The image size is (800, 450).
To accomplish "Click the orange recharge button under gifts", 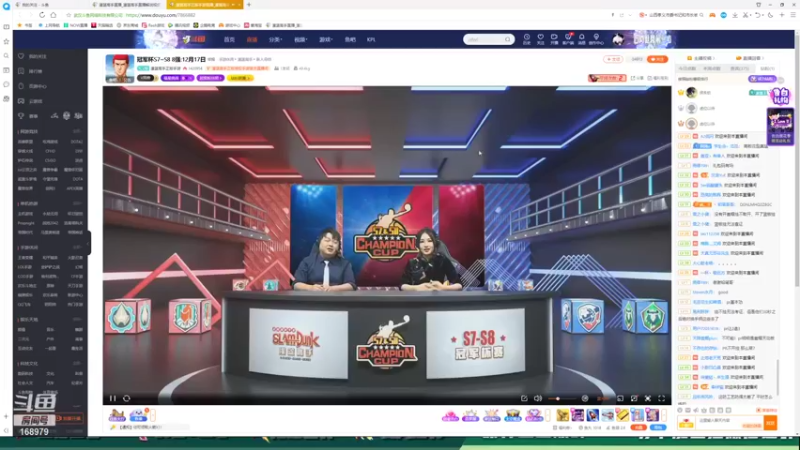I will (638, 428).
